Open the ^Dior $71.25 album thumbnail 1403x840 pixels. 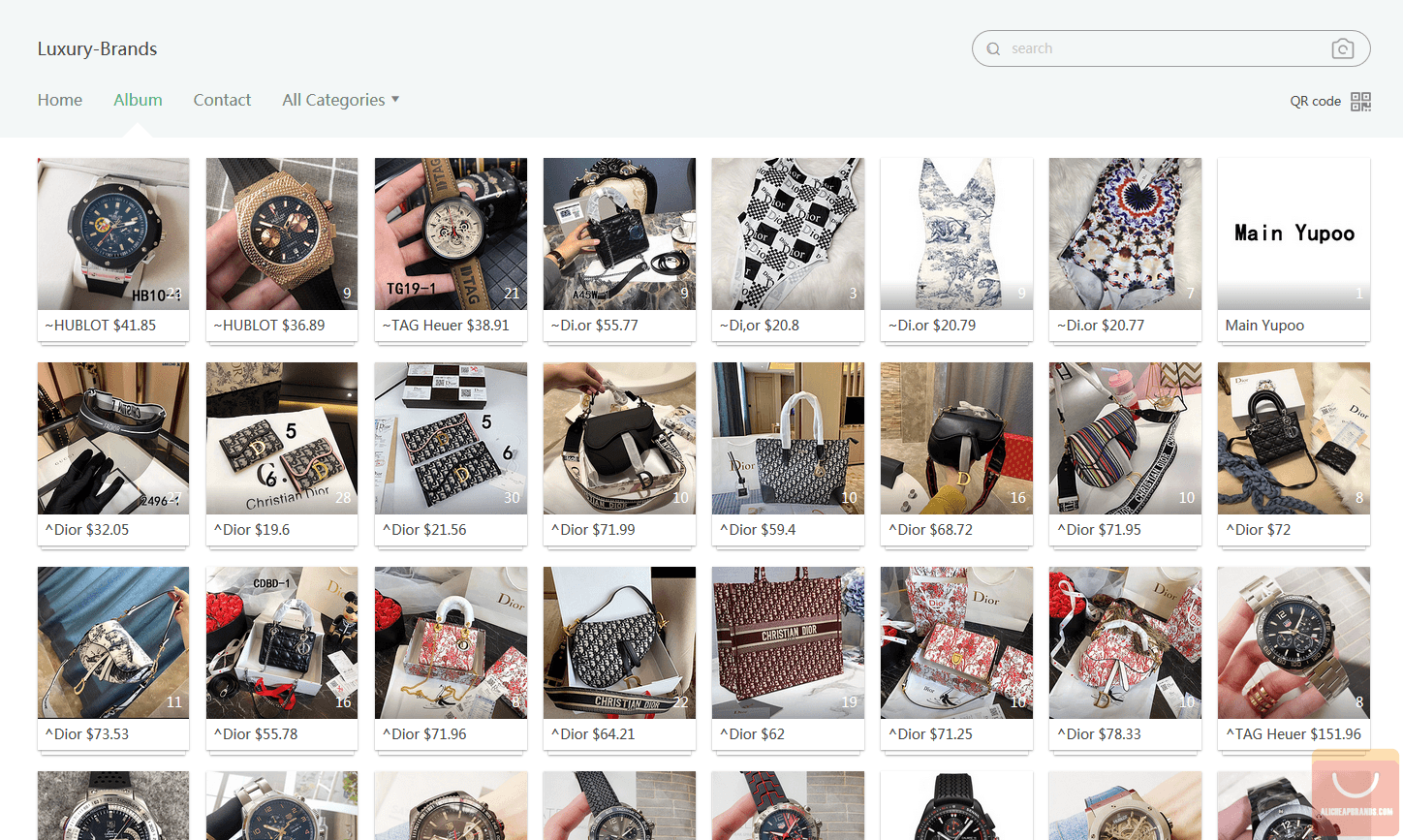(956, 642)
